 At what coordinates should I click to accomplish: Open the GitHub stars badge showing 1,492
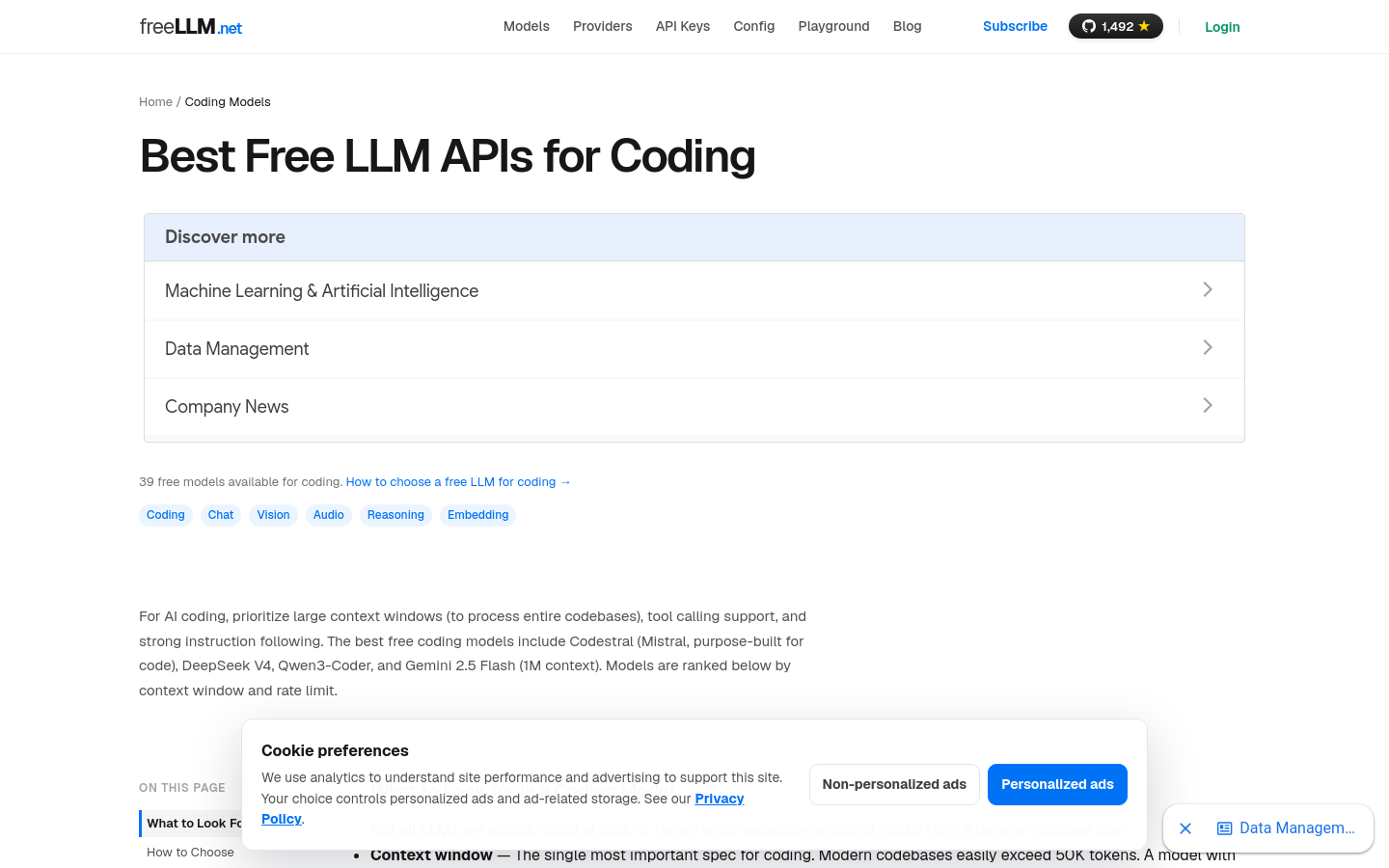pos(1116,26)
